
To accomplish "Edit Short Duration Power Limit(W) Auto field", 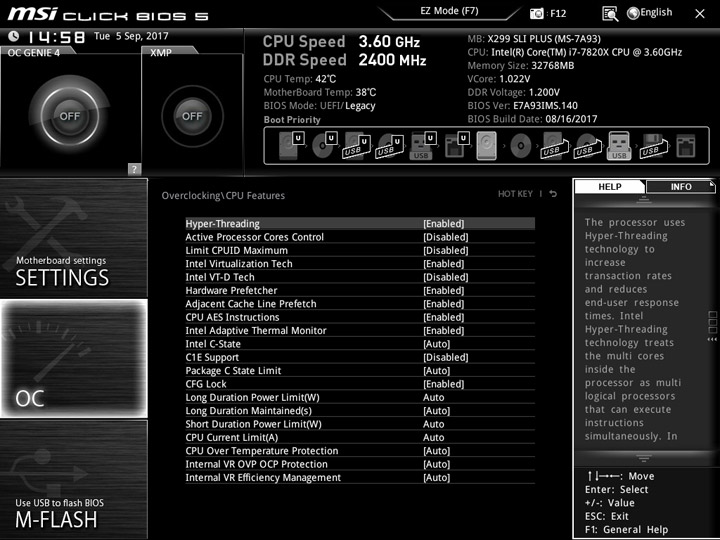I will [x=433, y=424].
